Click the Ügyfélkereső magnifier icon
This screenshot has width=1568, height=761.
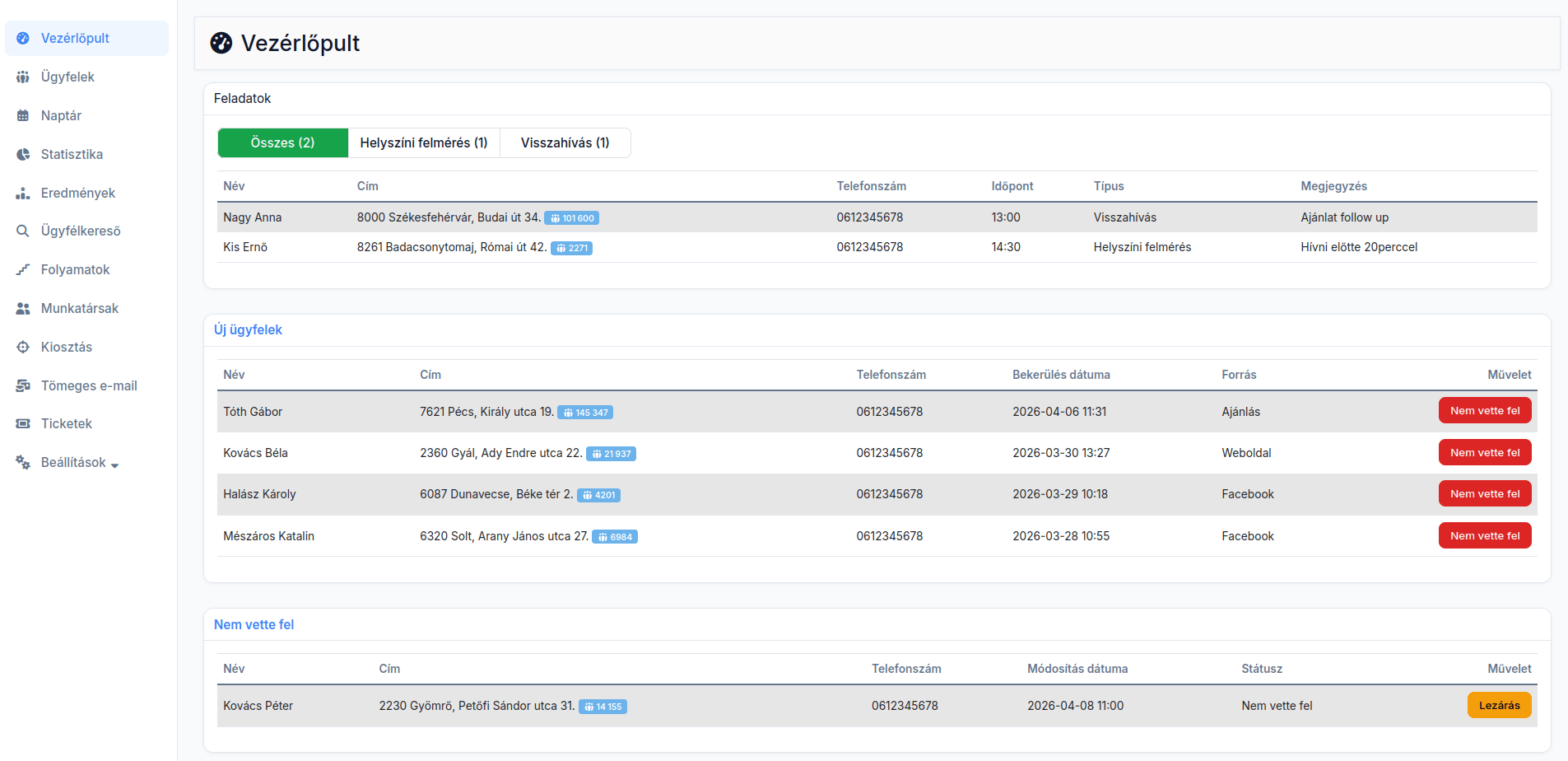23,231
